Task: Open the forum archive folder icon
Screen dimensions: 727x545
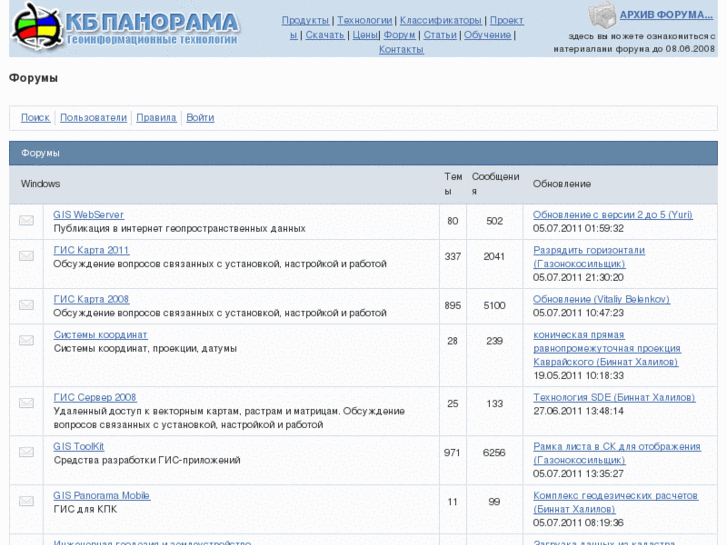Action: click(602, 15)
